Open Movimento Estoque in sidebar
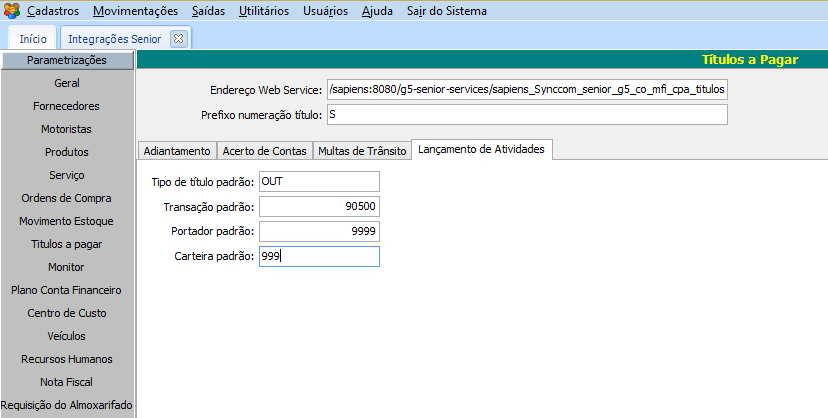 click(67, 221)
